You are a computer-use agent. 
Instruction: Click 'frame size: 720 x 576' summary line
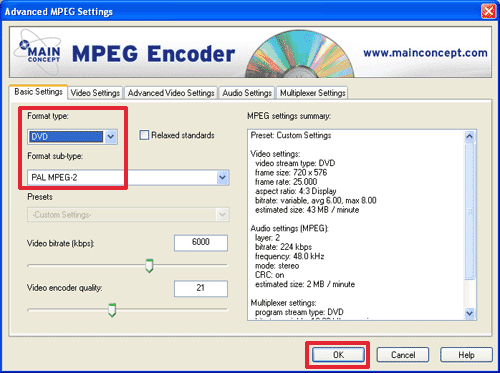(291, 173)
